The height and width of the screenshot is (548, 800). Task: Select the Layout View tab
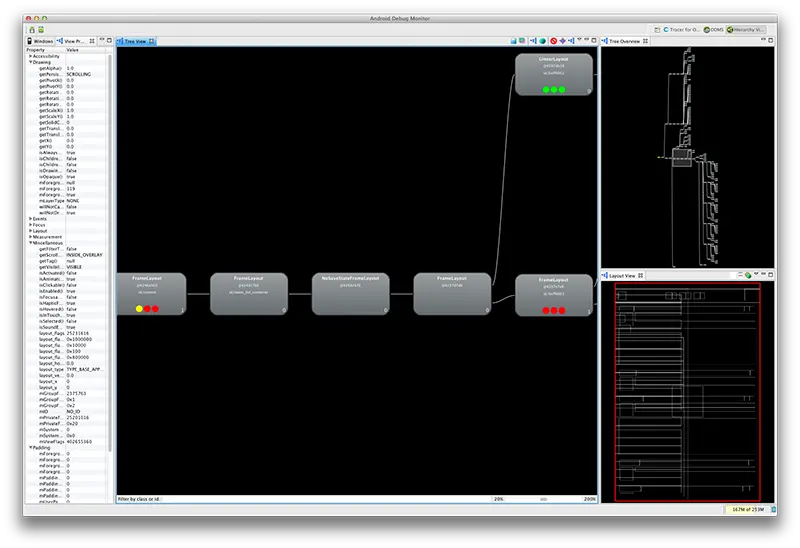click(622, 276)
